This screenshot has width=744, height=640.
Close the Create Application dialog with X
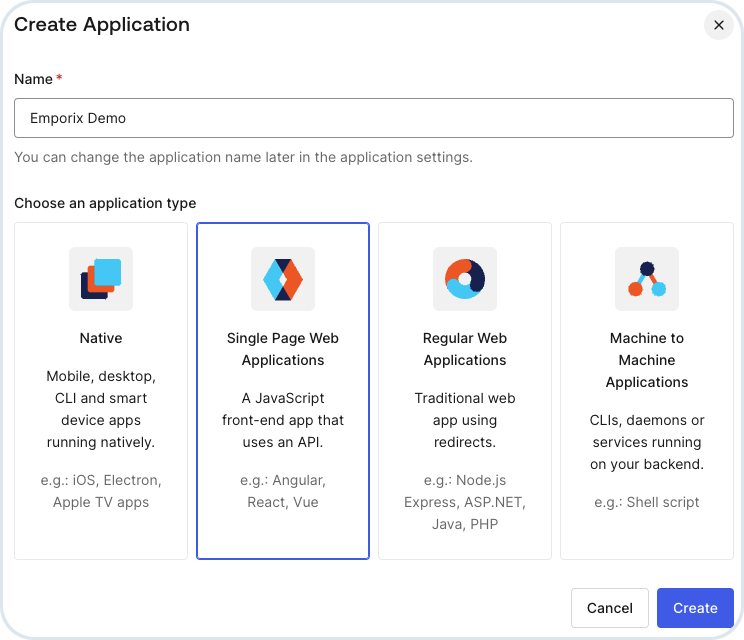pyautogui.click(x=718, y=25)
